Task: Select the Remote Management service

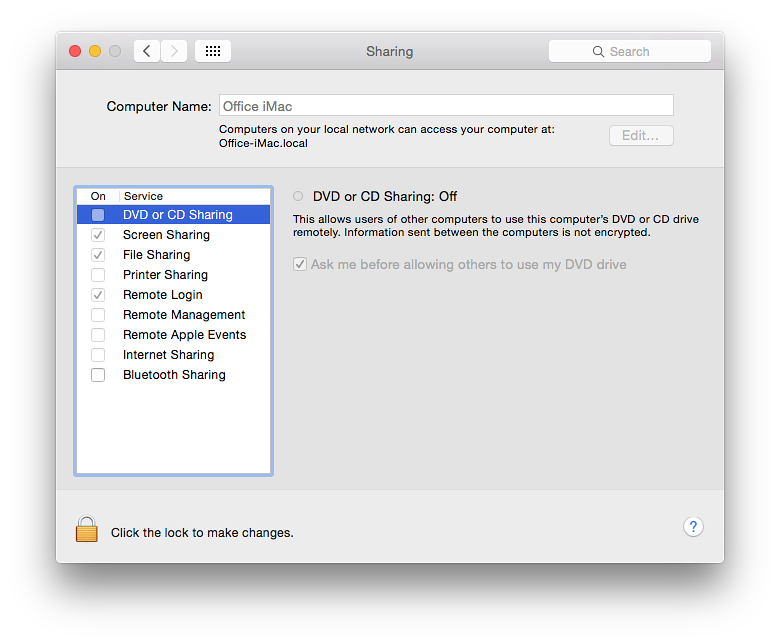Action: coord(173,315)
